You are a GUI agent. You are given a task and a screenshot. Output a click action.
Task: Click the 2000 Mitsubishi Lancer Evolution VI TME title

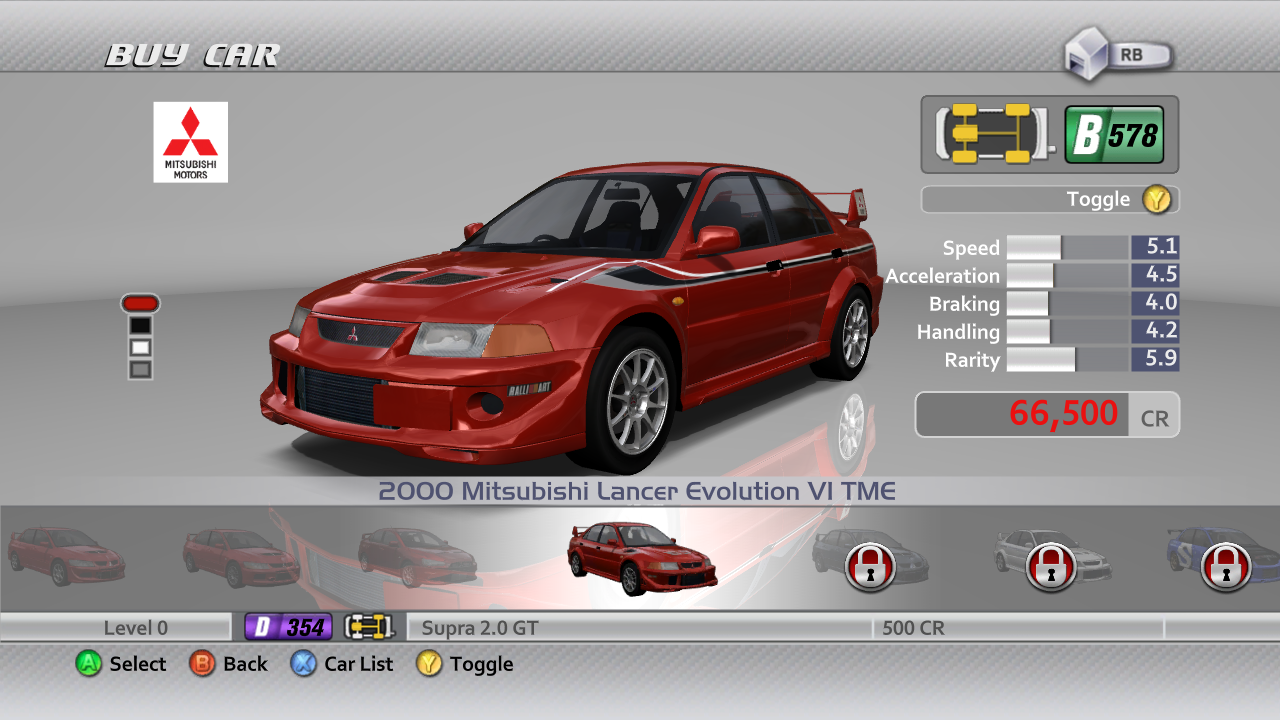click(x=637, y=491)
